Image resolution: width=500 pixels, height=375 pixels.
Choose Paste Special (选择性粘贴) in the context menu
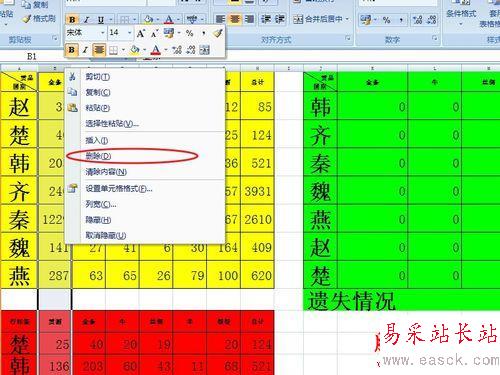tap(145, 124)
